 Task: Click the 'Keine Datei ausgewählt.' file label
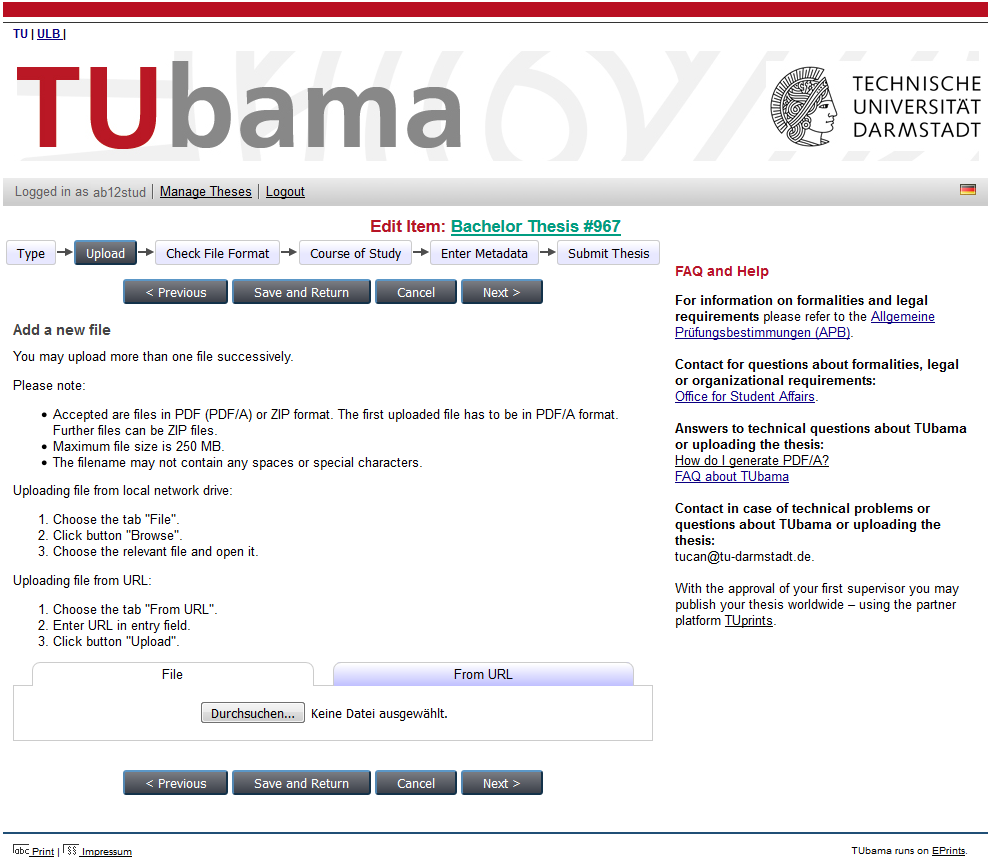(x=379, y=714)
